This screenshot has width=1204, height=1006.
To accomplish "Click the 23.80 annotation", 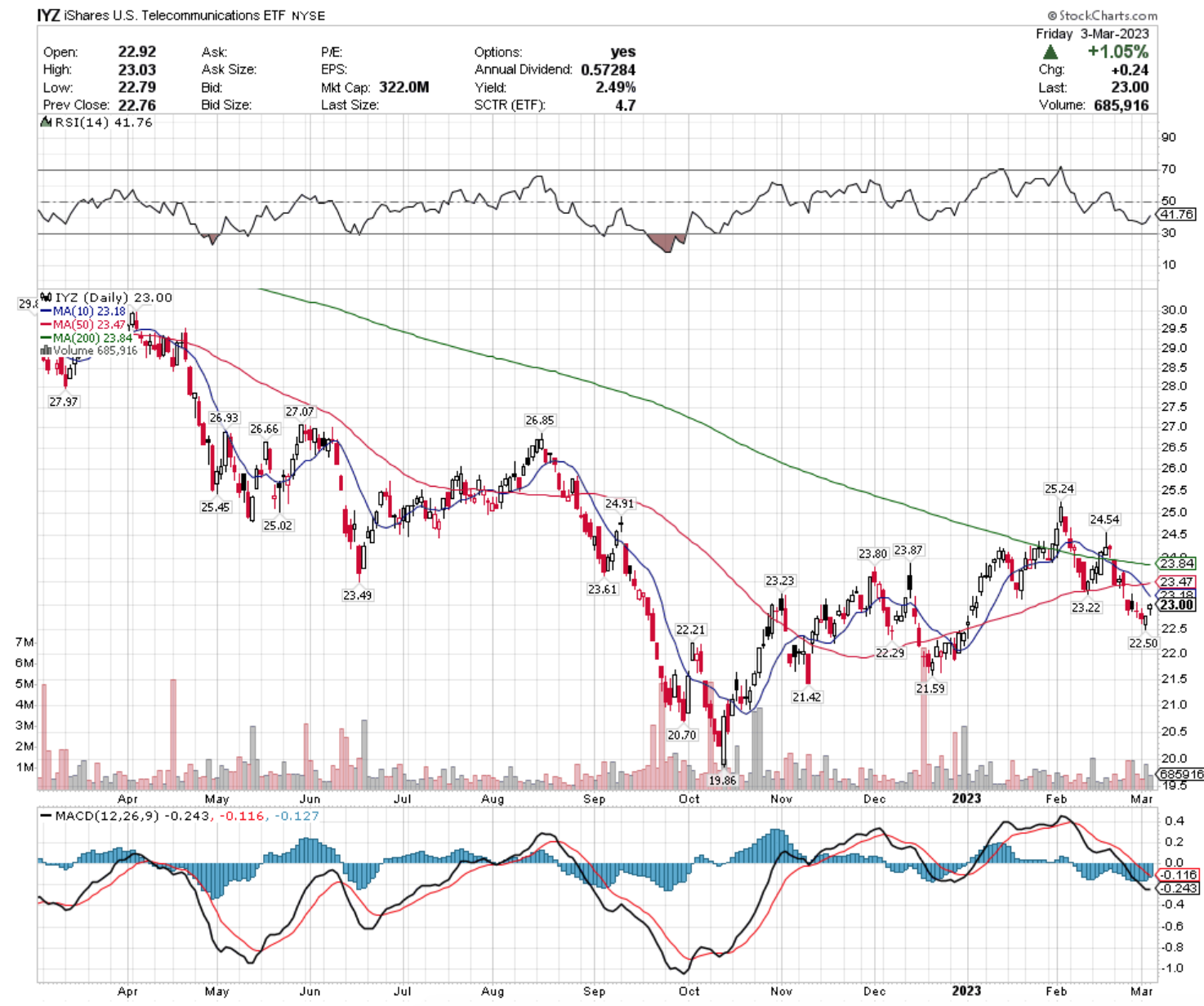I will pos(872,554).
